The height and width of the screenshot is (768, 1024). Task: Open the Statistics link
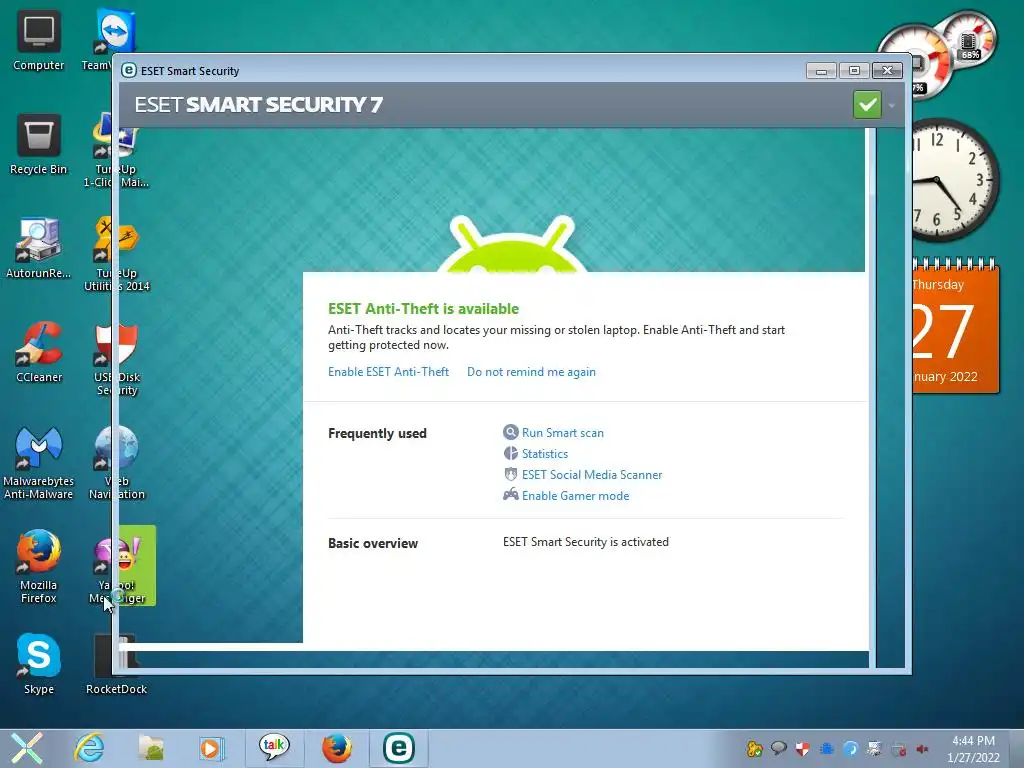click(x=545, y=454)
